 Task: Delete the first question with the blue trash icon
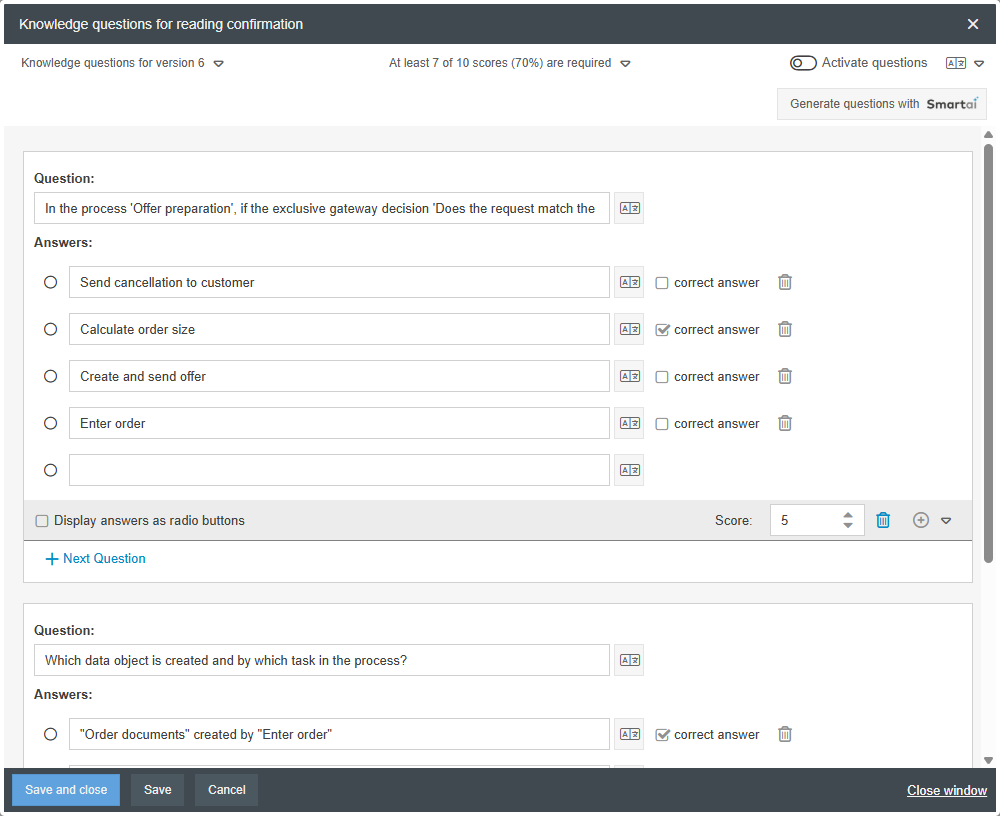click(883, 521)
